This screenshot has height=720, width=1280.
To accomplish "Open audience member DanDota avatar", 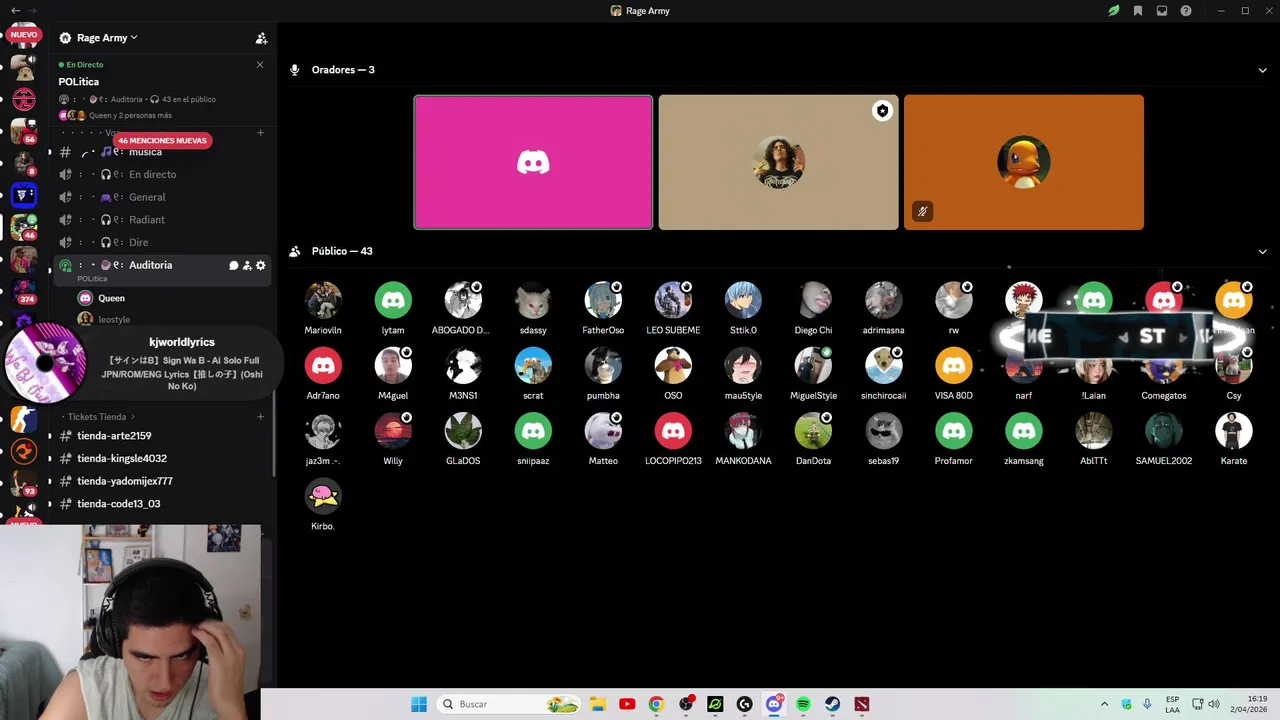I will [x=813, y=431].
